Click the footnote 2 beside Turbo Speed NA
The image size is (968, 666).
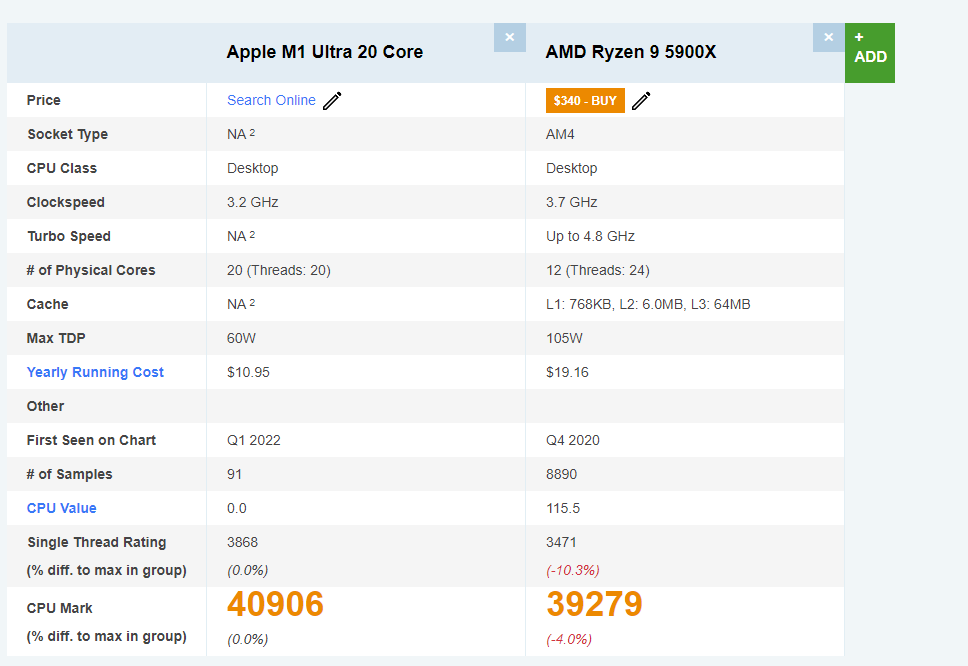coord(253,235)
